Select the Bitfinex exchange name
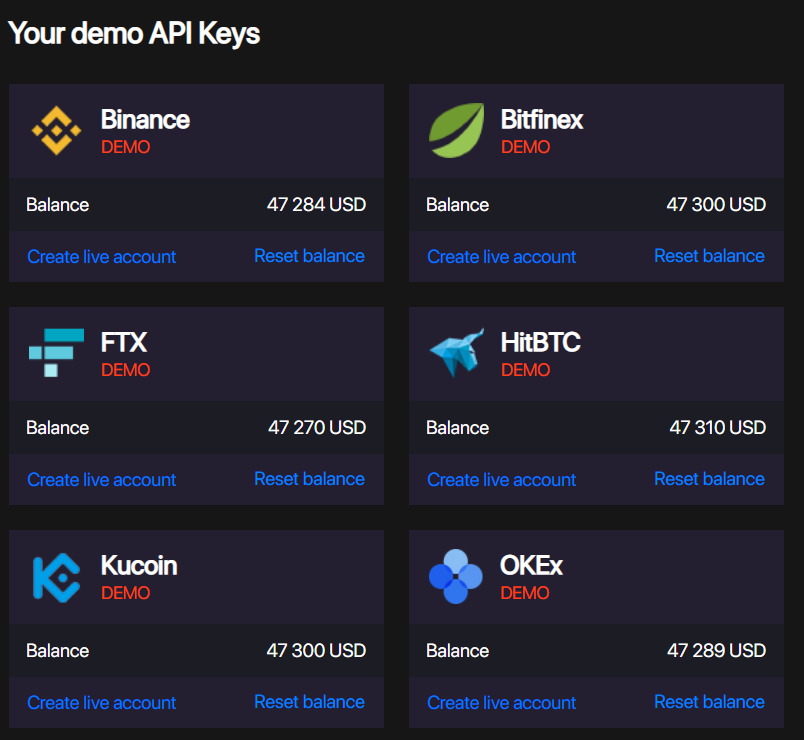 click(542, 119)
